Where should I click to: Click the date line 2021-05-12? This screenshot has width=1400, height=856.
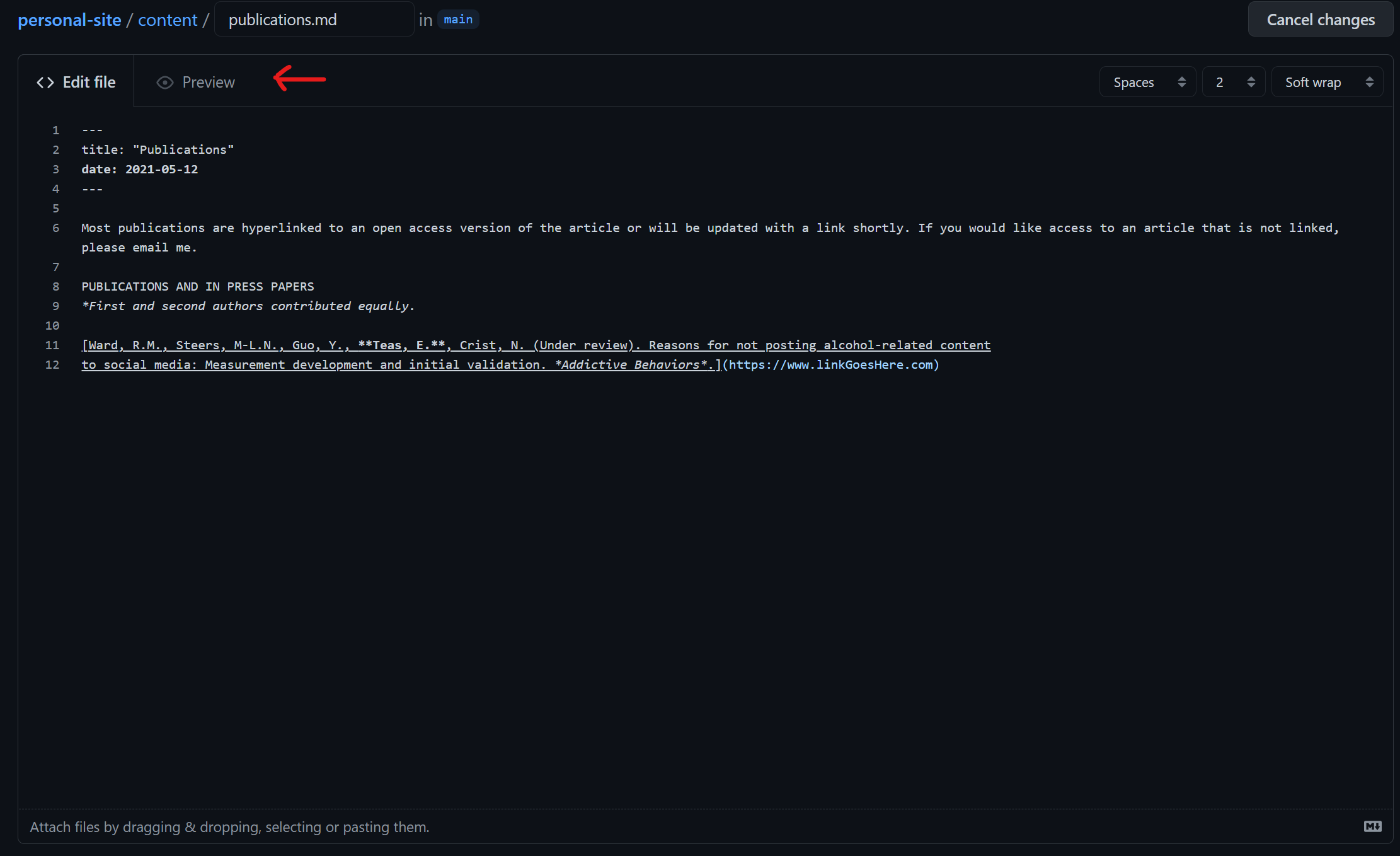click(x=139, y=169)
